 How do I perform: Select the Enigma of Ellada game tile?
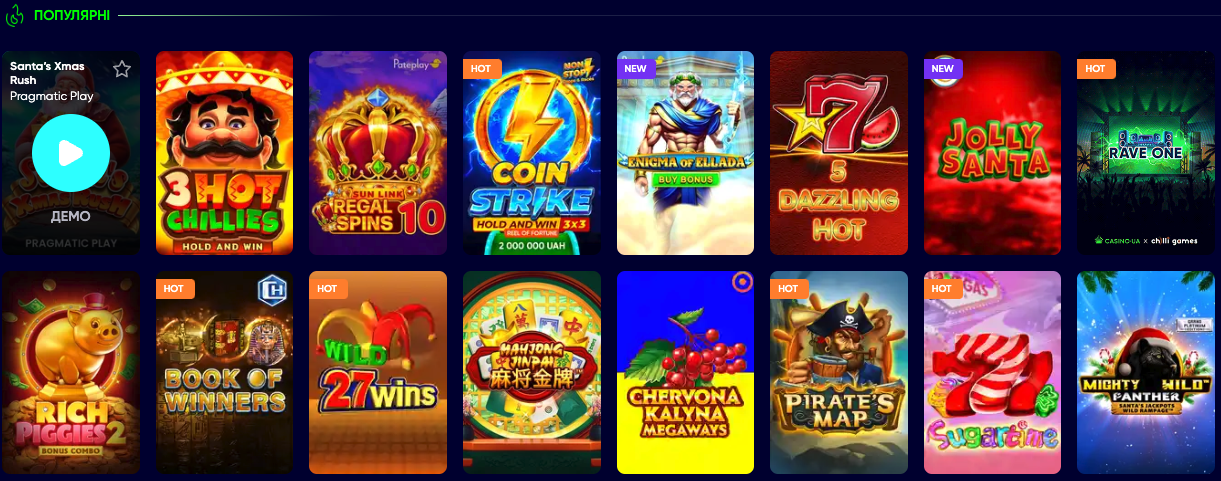click(685, 153)
